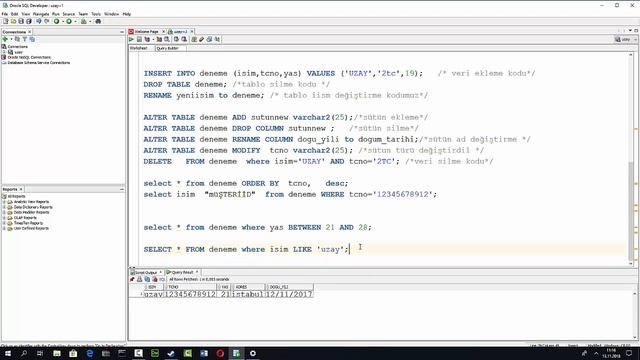640x360 pixels.
Task: Select the Query Result tab
Action: (182, 272)
